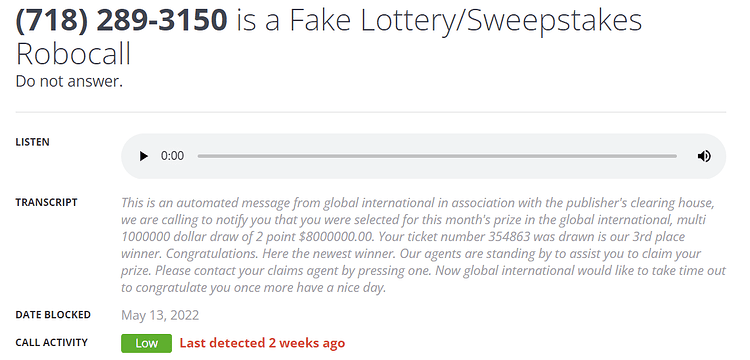Click the first line of the transcript text
This screenshot has height=360, width=750.
418,203
